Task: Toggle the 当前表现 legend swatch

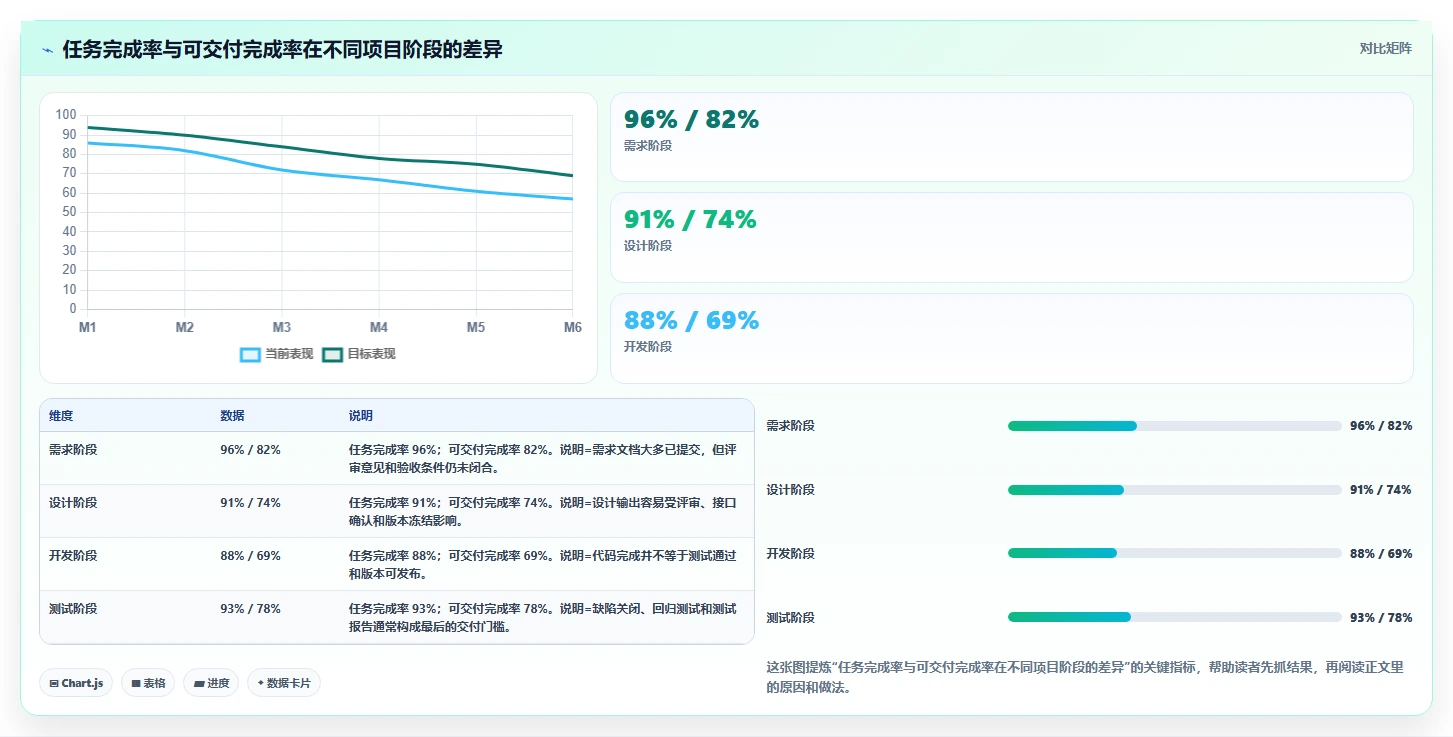Action: [x=250, y=354]
